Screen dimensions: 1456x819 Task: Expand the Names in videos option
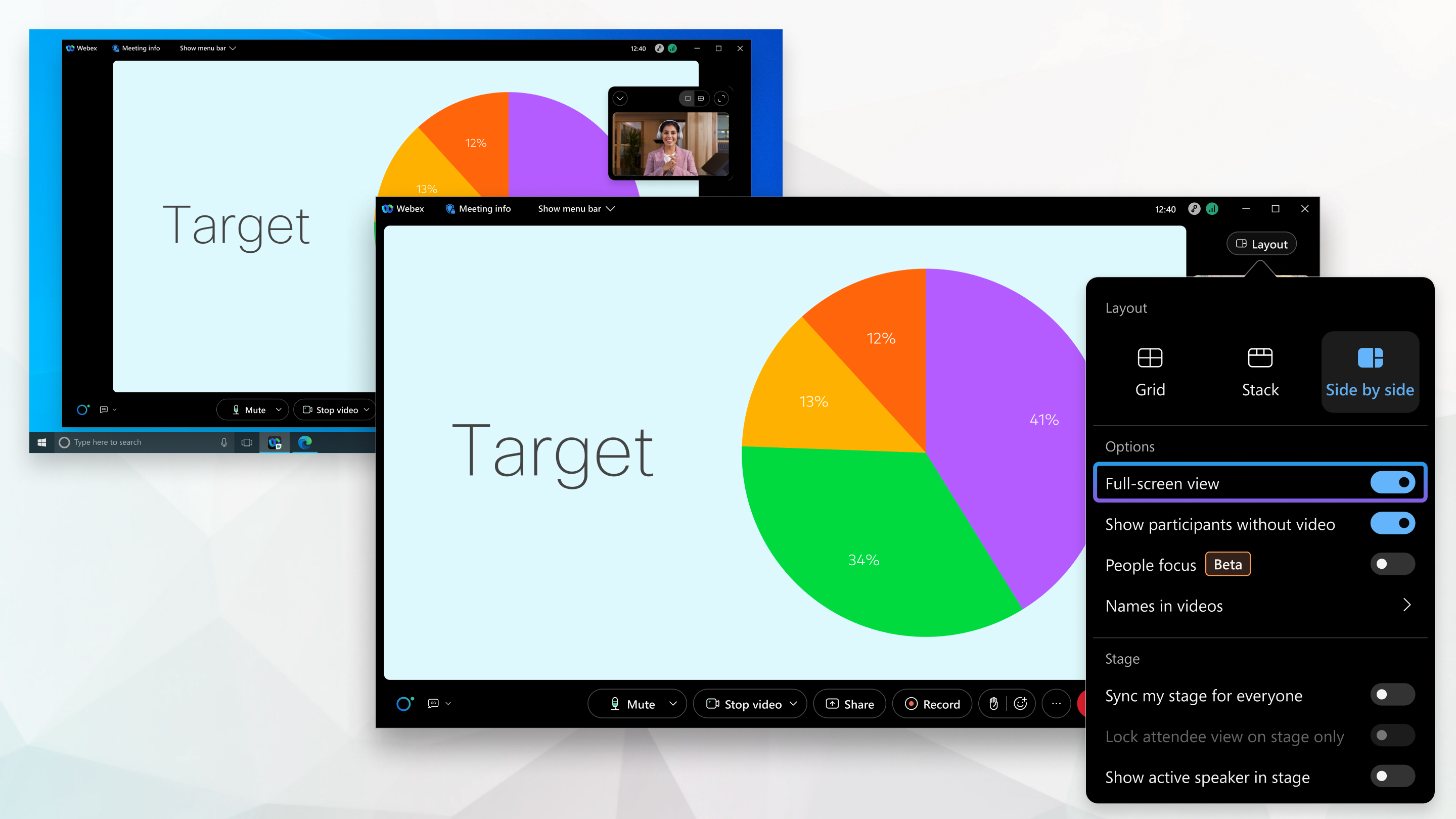(x=1408, y=605)
